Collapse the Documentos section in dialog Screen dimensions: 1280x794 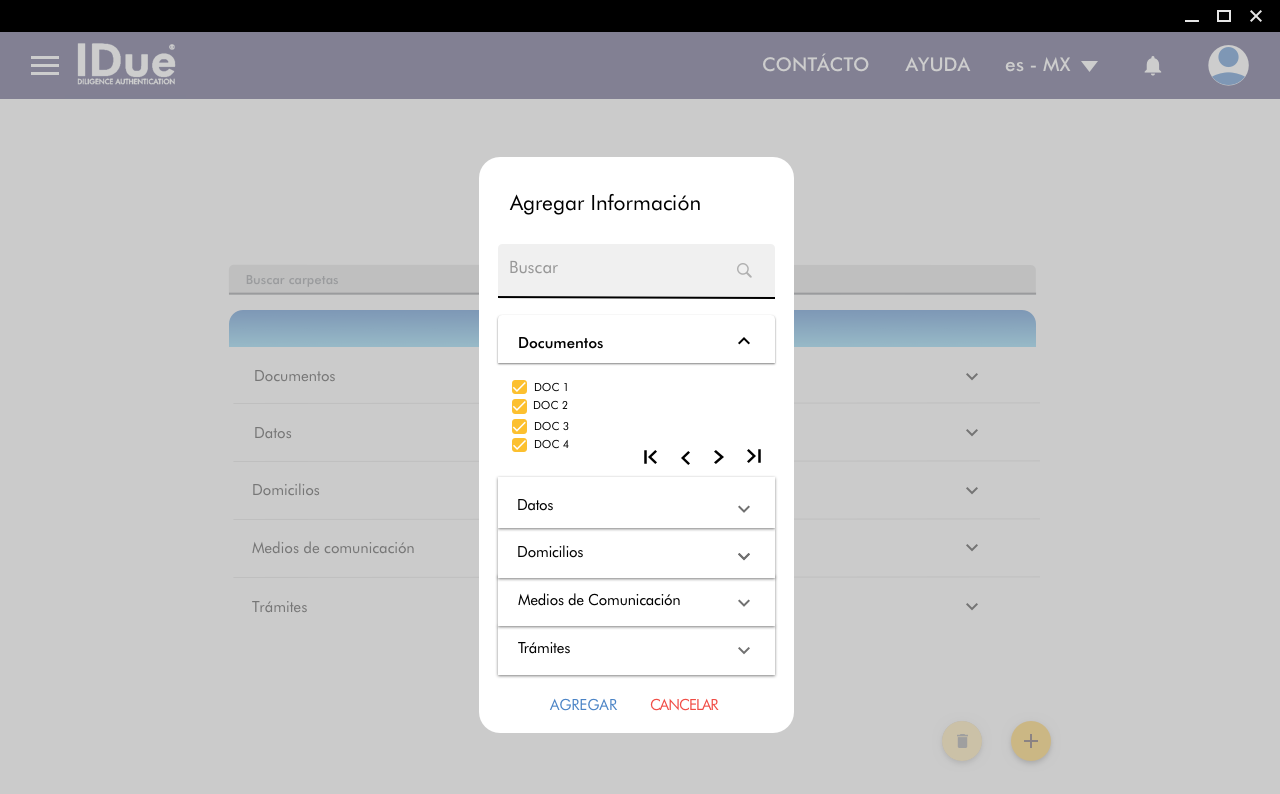tap(743, 341)
